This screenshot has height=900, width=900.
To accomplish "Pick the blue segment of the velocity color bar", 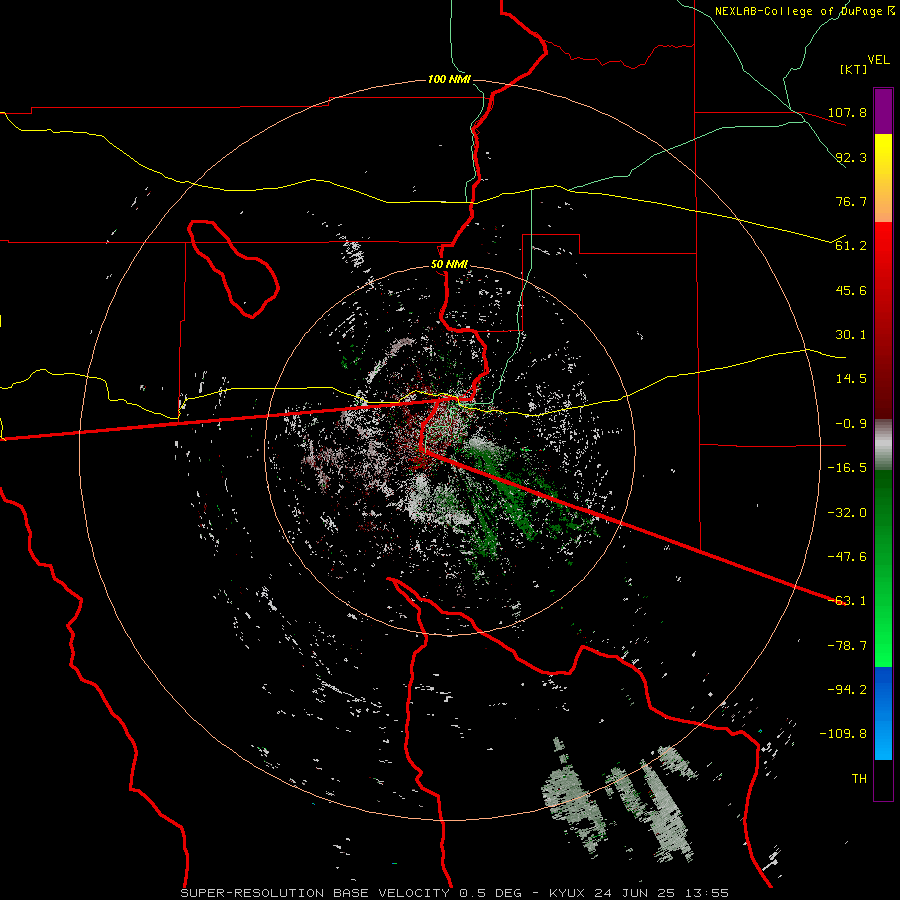I will coord(883,713).
